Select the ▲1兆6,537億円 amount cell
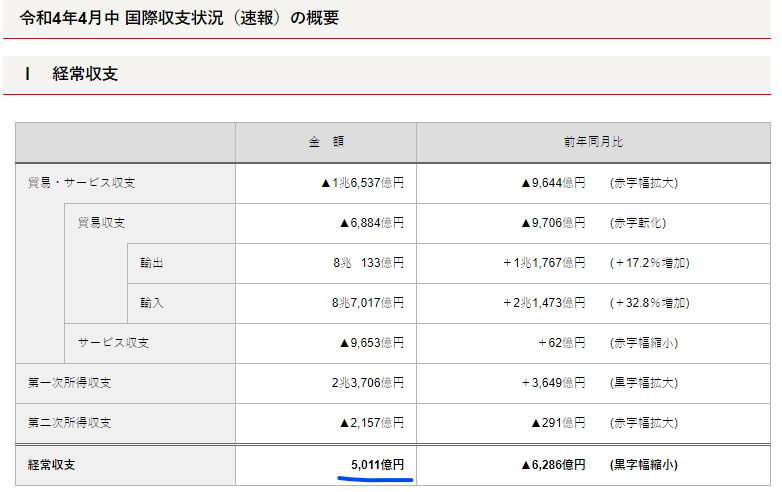 pyautogui.click(x=362, y=183)
